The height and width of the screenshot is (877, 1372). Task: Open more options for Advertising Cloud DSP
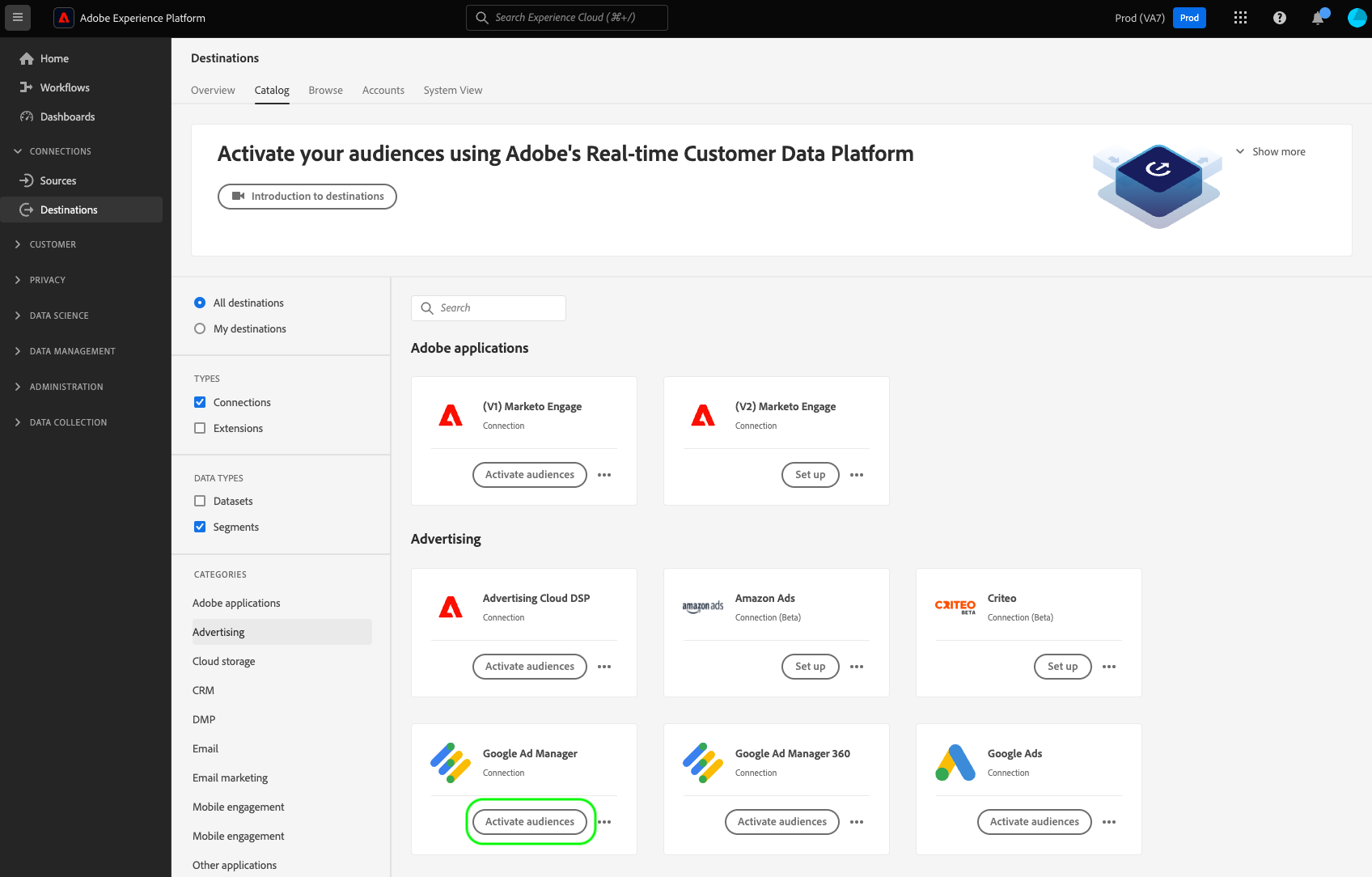point(604,667)
